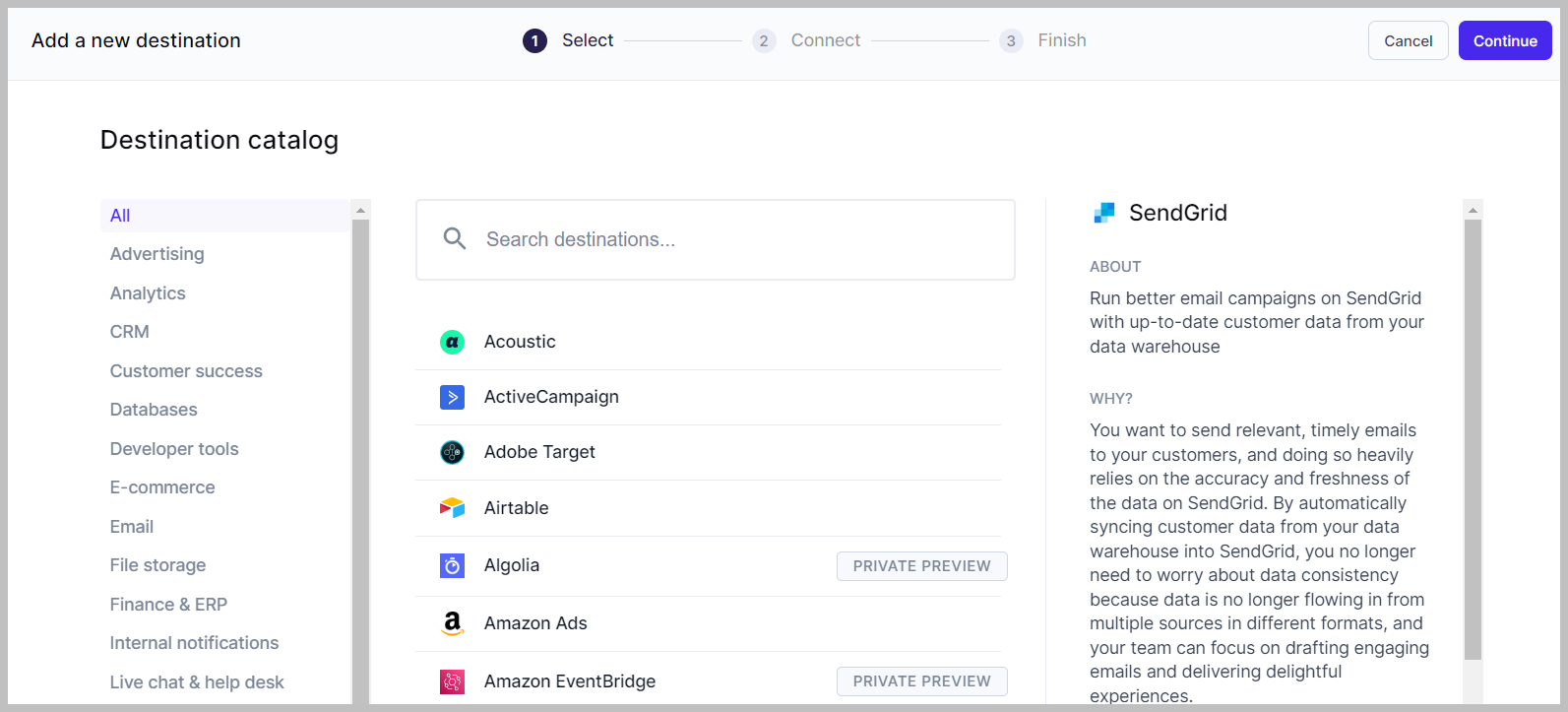Open the Email destinations category
1568x712 pixels.
click(132, 527)
